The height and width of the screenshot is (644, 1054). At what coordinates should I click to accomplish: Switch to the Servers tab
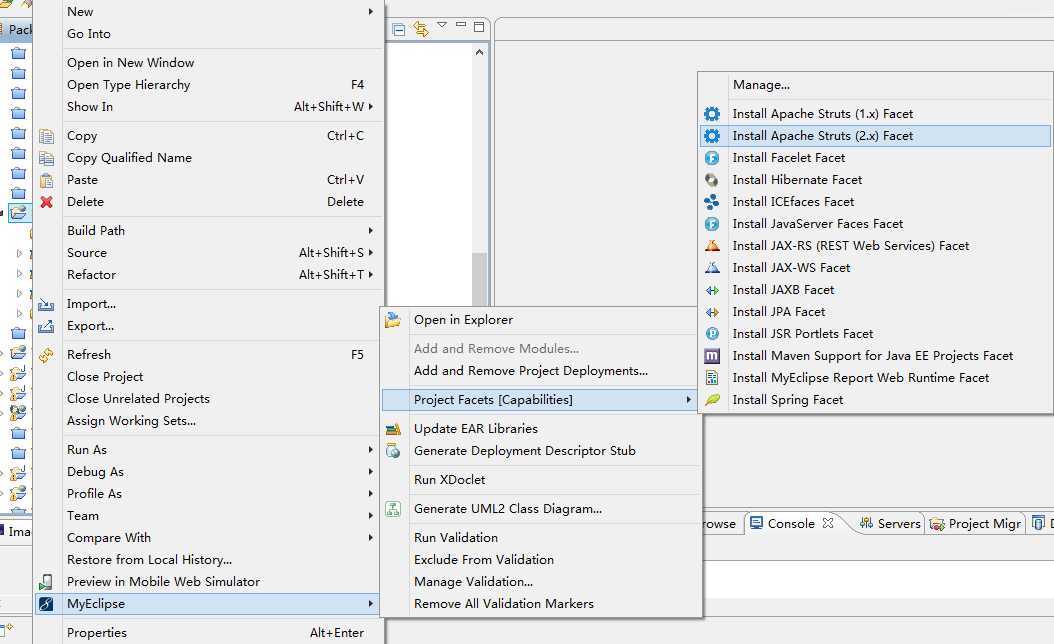890,523
